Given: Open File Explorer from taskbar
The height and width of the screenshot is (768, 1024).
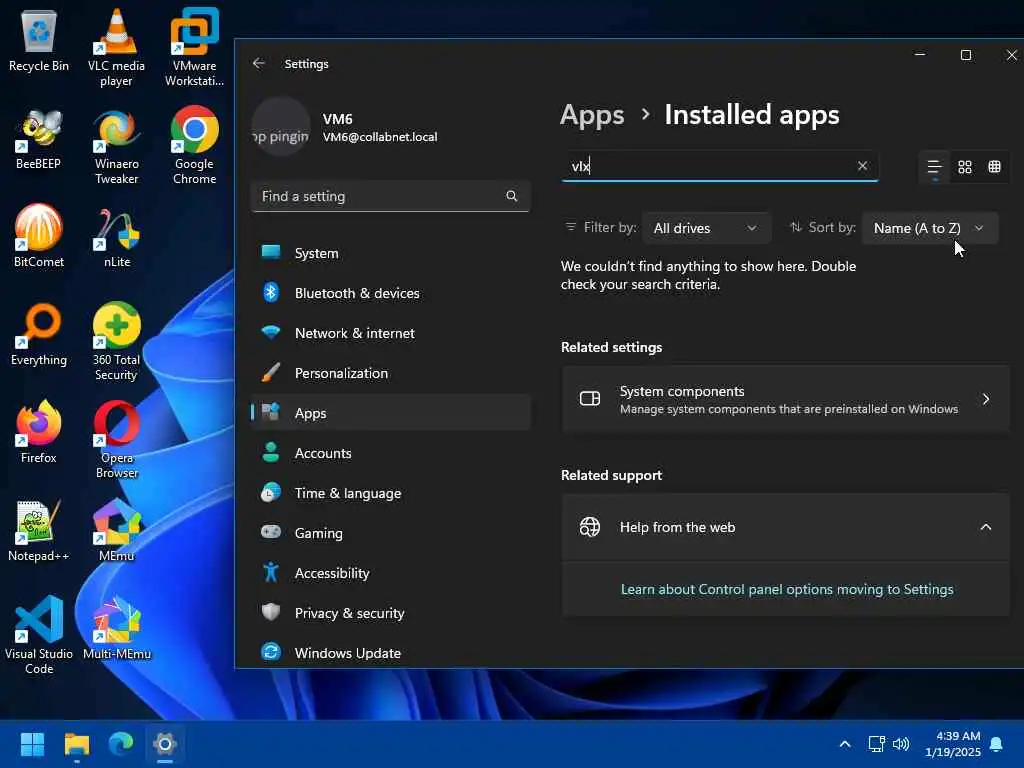Looking at the screenshot, I should [76, 743].
